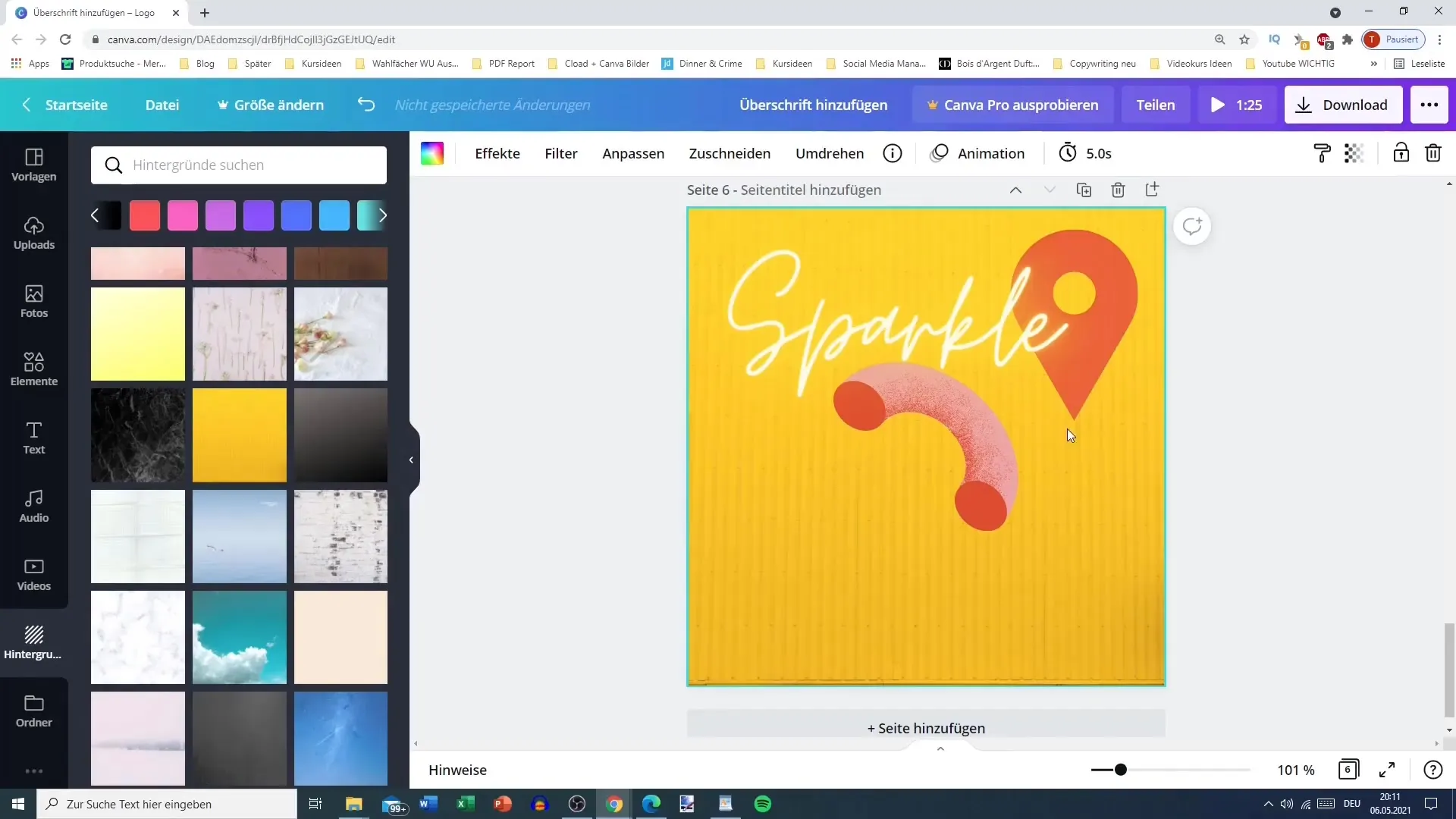Viewport: 1456px width, 819px height.
Task: Click the Videos panel icon
Action: [x=33, y=573]
